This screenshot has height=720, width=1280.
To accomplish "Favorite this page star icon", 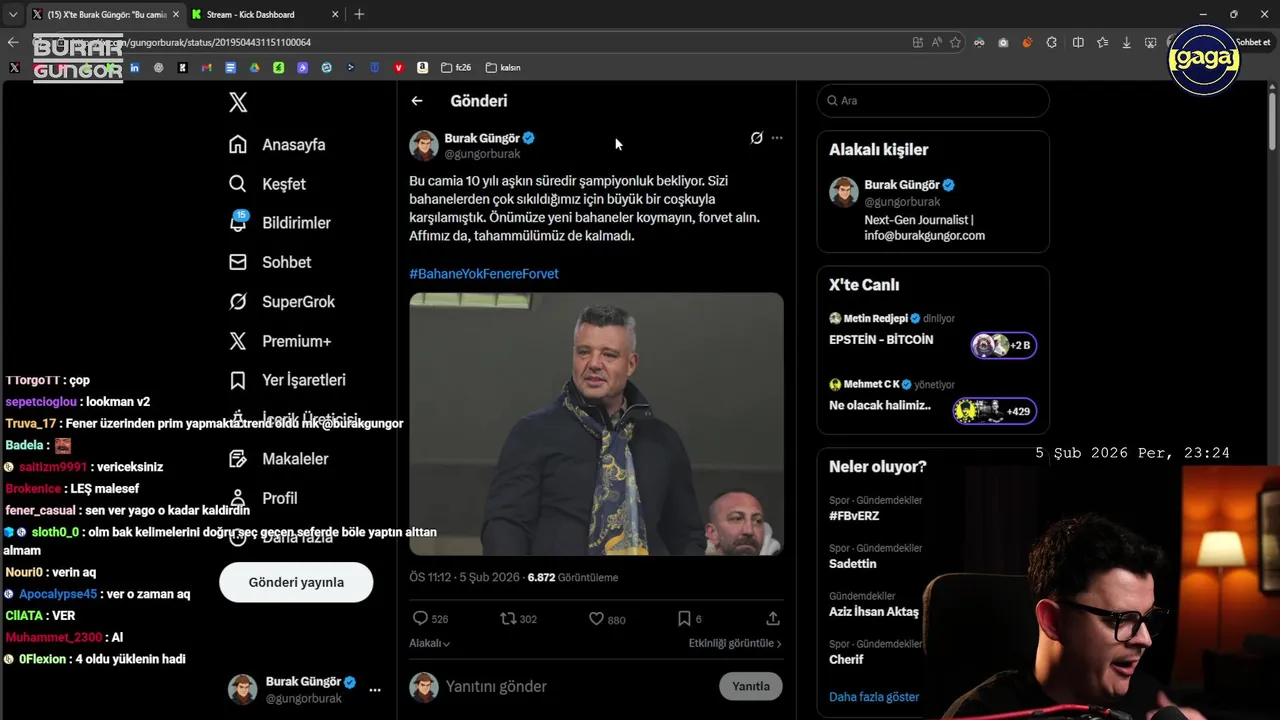I will (955, 42).
